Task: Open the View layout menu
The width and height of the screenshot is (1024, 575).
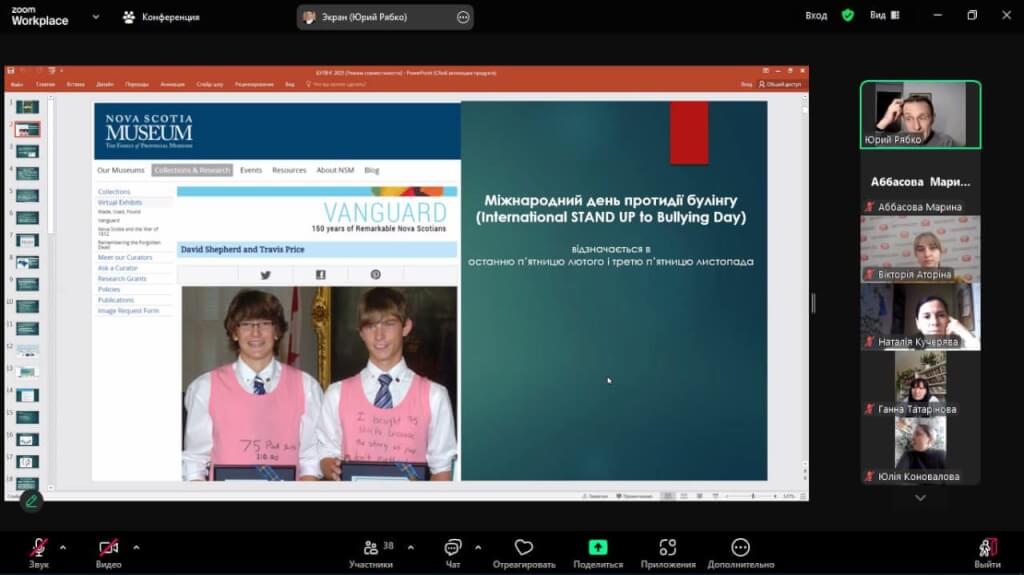Action: (x=884, y=16)
